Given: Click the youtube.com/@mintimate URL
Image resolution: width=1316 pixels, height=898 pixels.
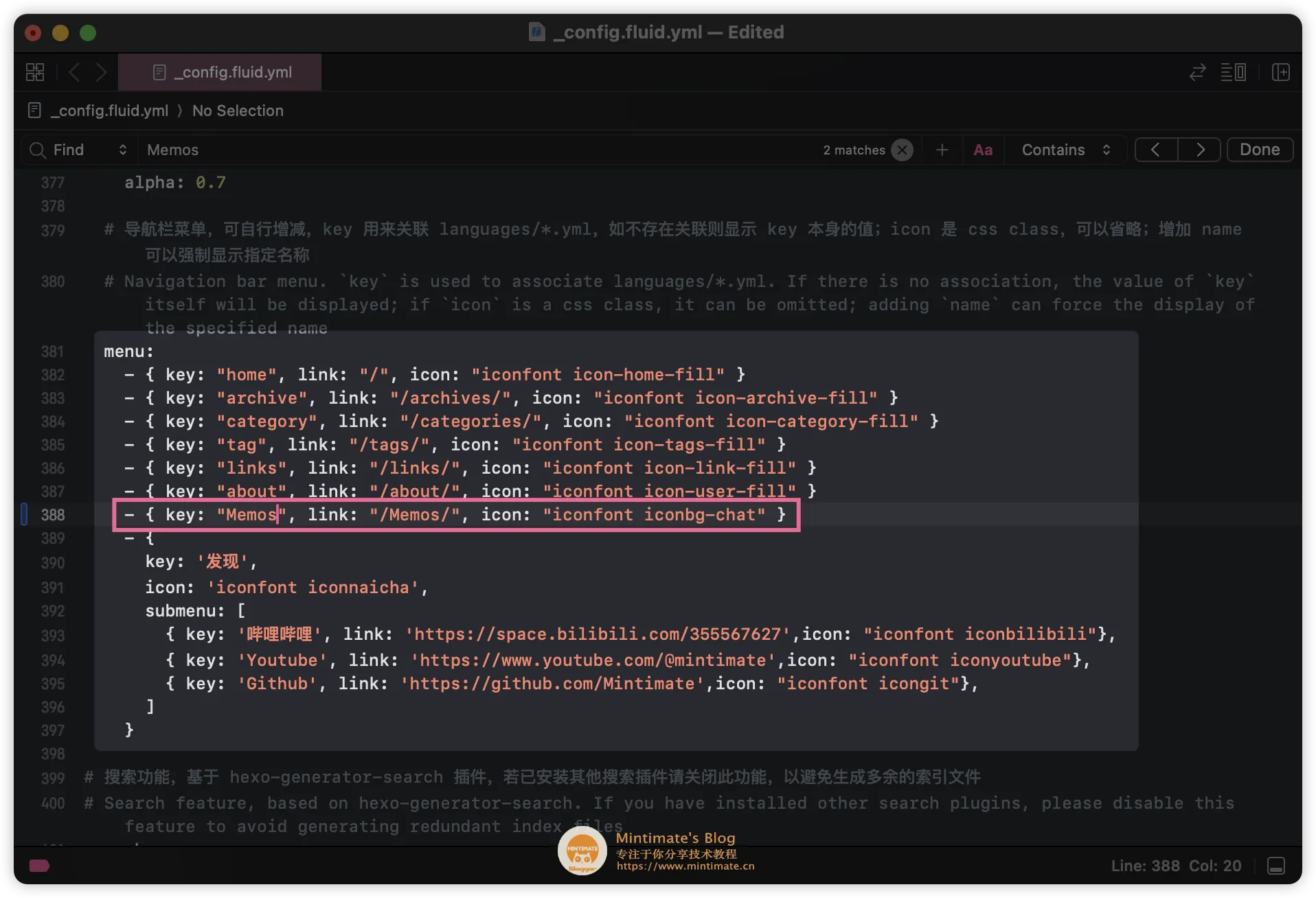Looking at the screenshot, I should 593,660.
